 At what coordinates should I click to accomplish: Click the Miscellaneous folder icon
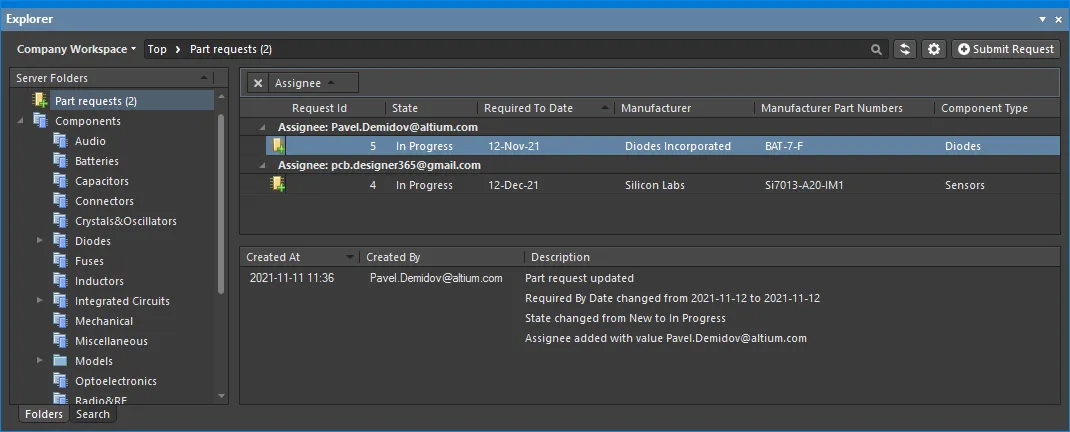coord(60,341)
